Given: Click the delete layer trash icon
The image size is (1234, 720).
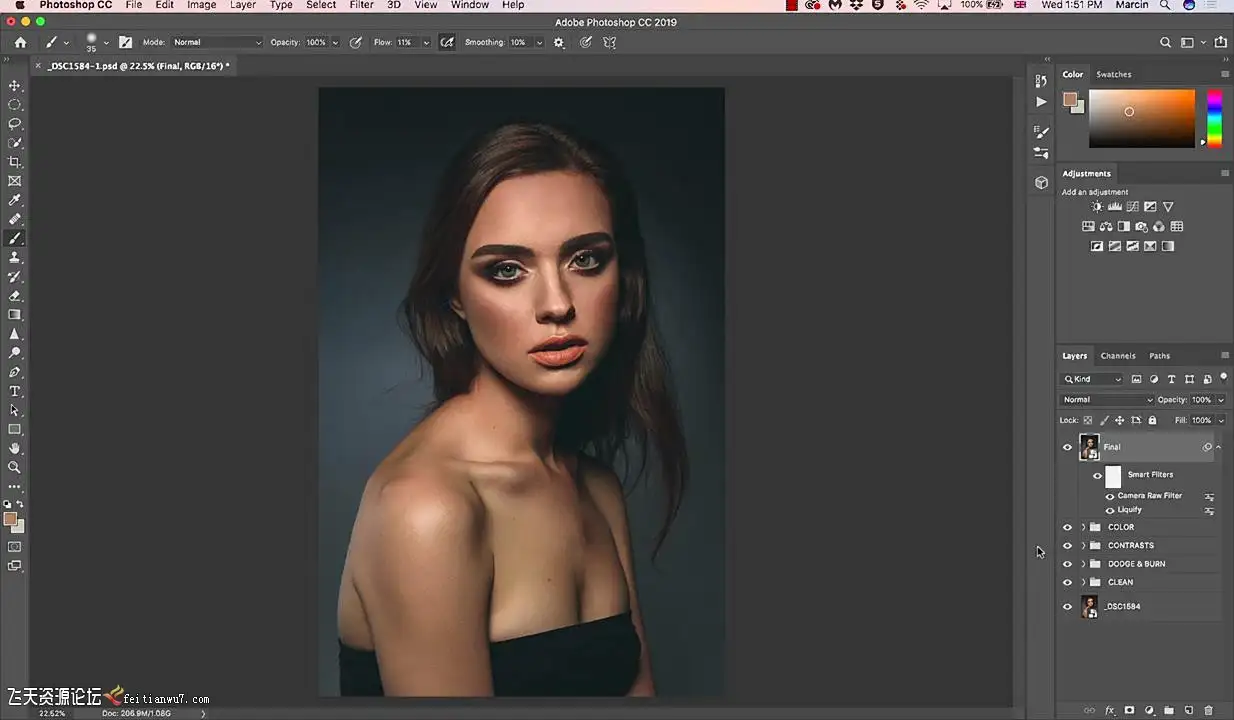Looking at the screenshot, I should point(1208,710).
